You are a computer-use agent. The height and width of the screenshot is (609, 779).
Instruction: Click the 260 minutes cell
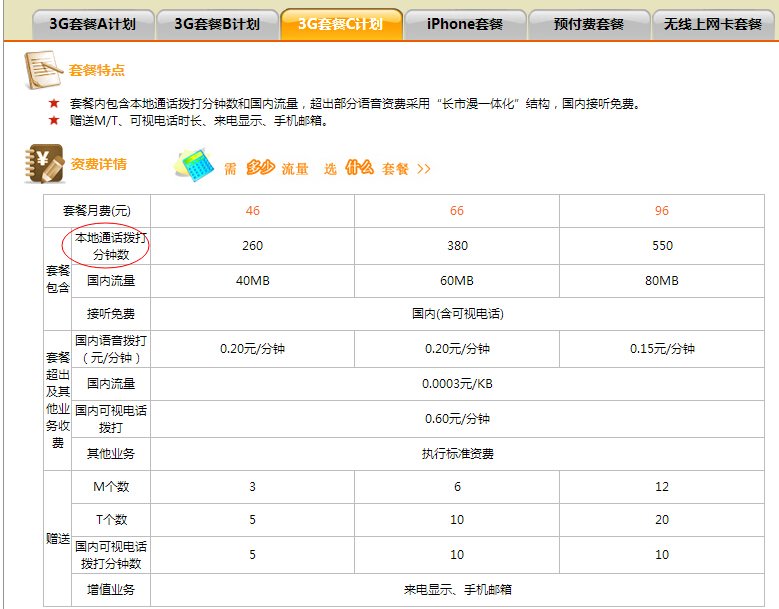point(252,246)
